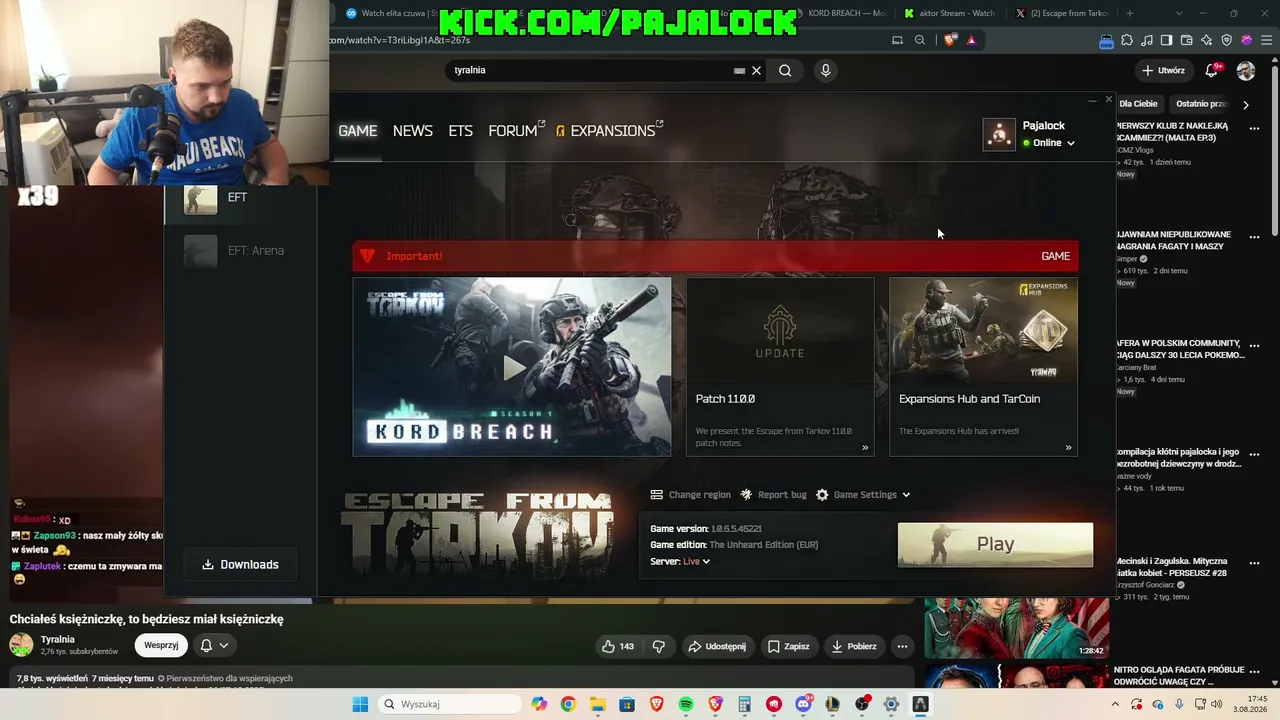Open the Tyralnia channel avatar
Viewport: 1280px width, 720px height.
click(x=21, y=645)
